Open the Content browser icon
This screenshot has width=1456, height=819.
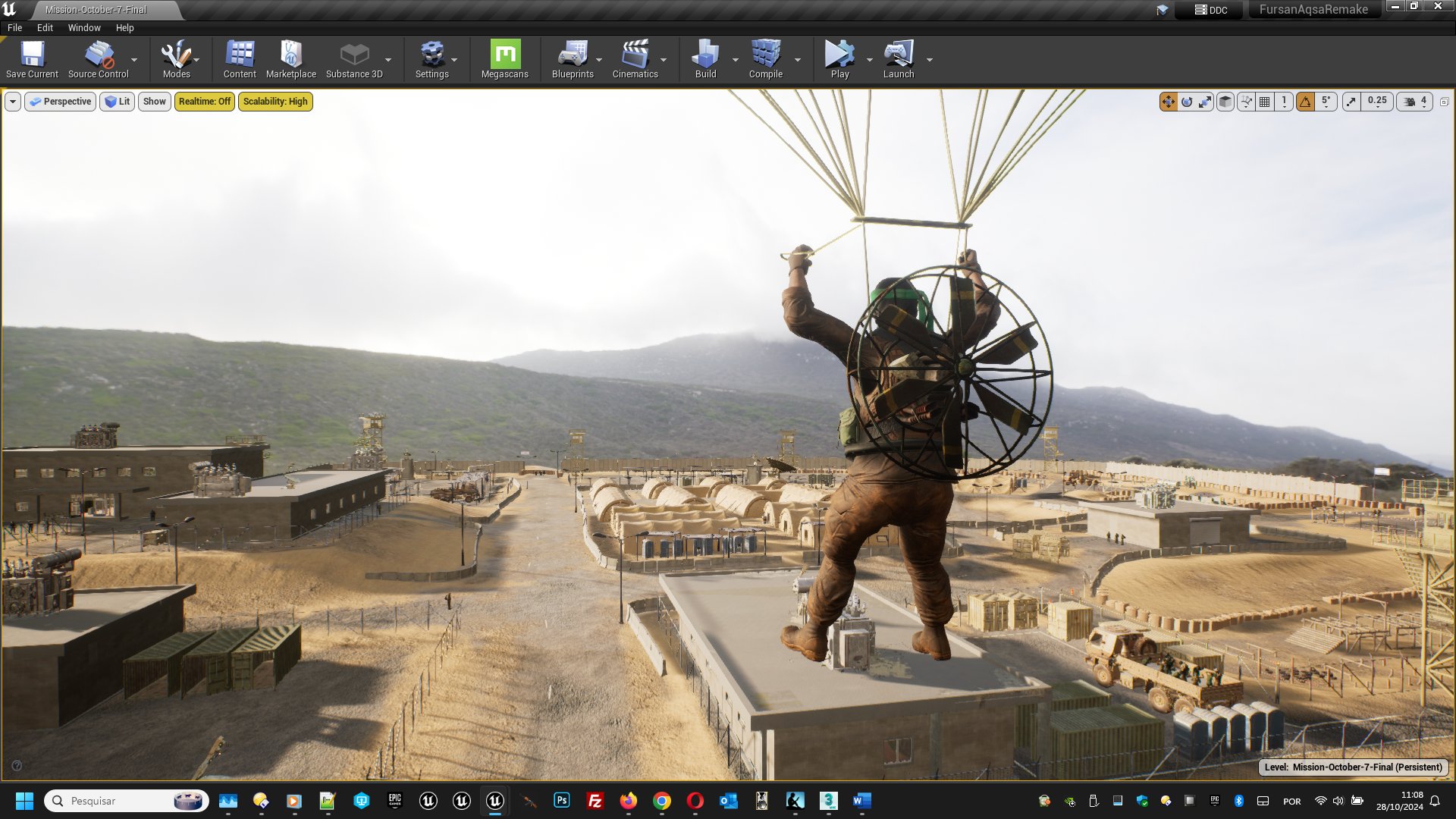(x=240, y=59)
